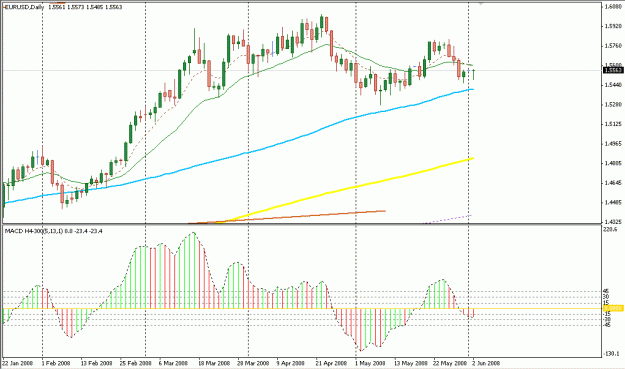Select the 1.5440 price axis label
The image size is (625, 369).
pos(613,85)
